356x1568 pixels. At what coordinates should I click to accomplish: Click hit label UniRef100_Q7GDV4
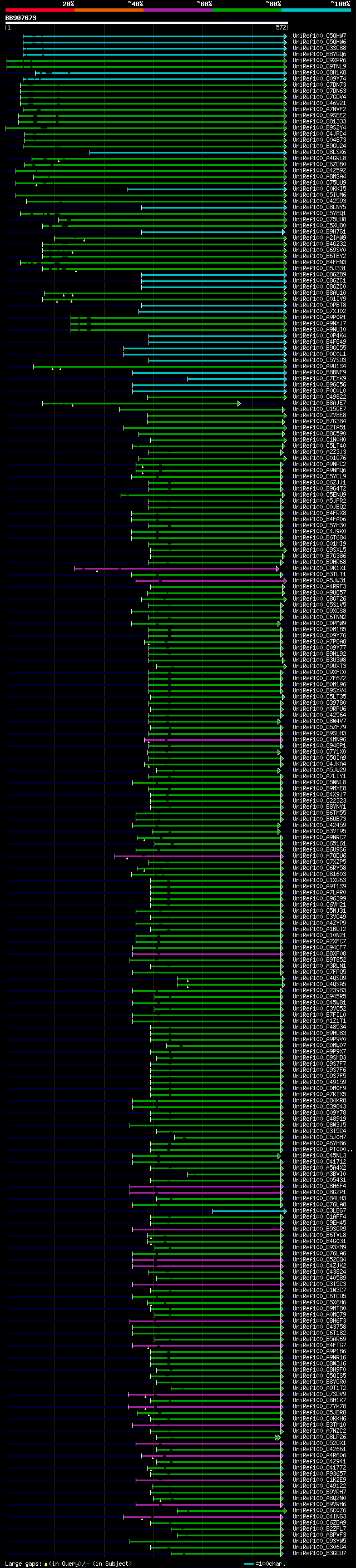(x=319, y=97)
